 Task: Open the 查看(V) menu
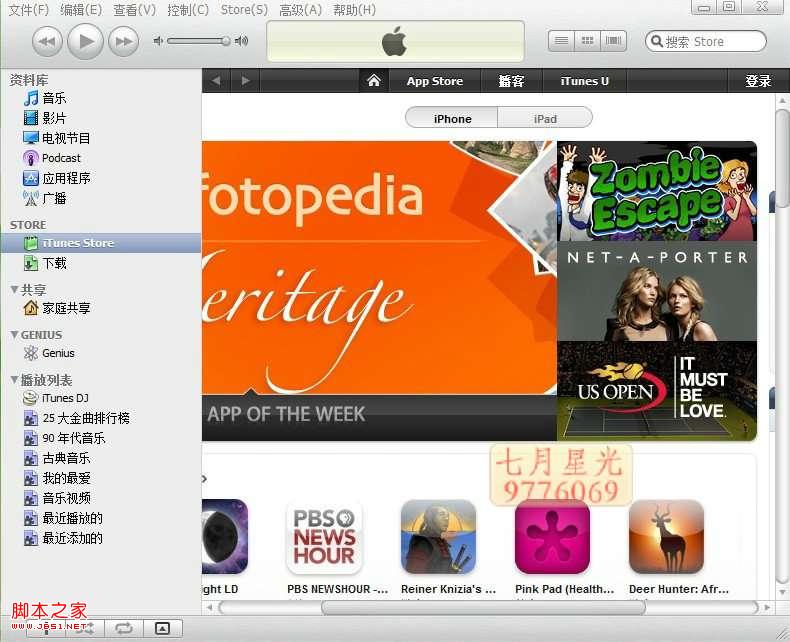tap(135, 10)
